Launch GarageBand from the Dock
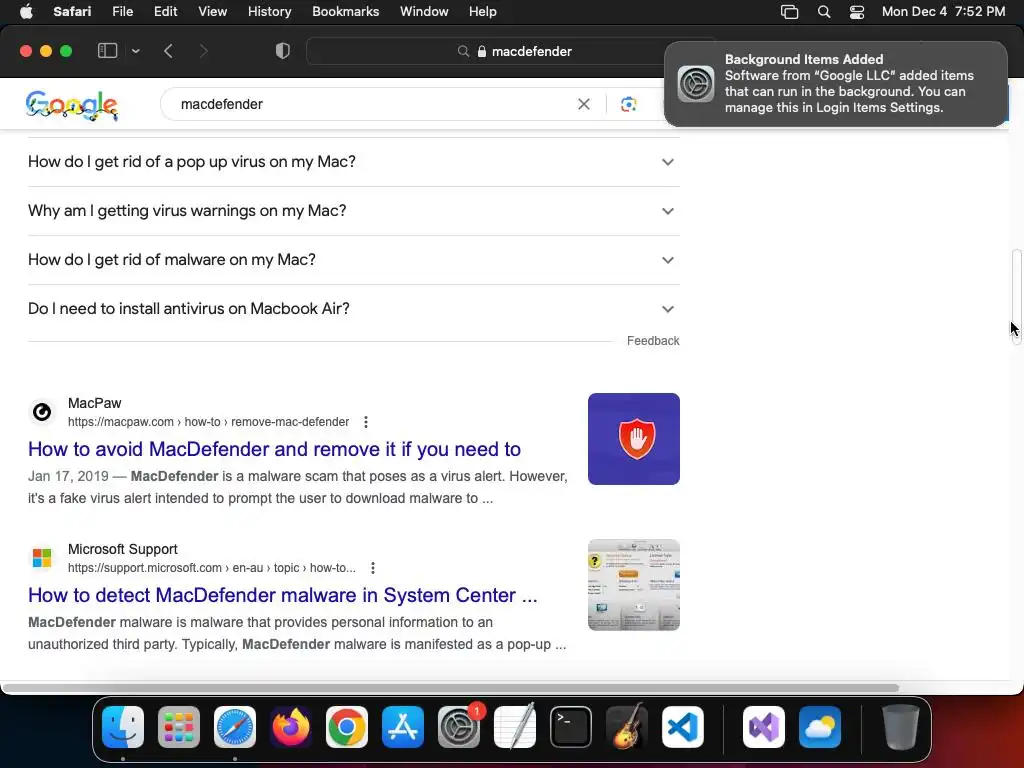1024x768 pixels. [x=627, y=727]
